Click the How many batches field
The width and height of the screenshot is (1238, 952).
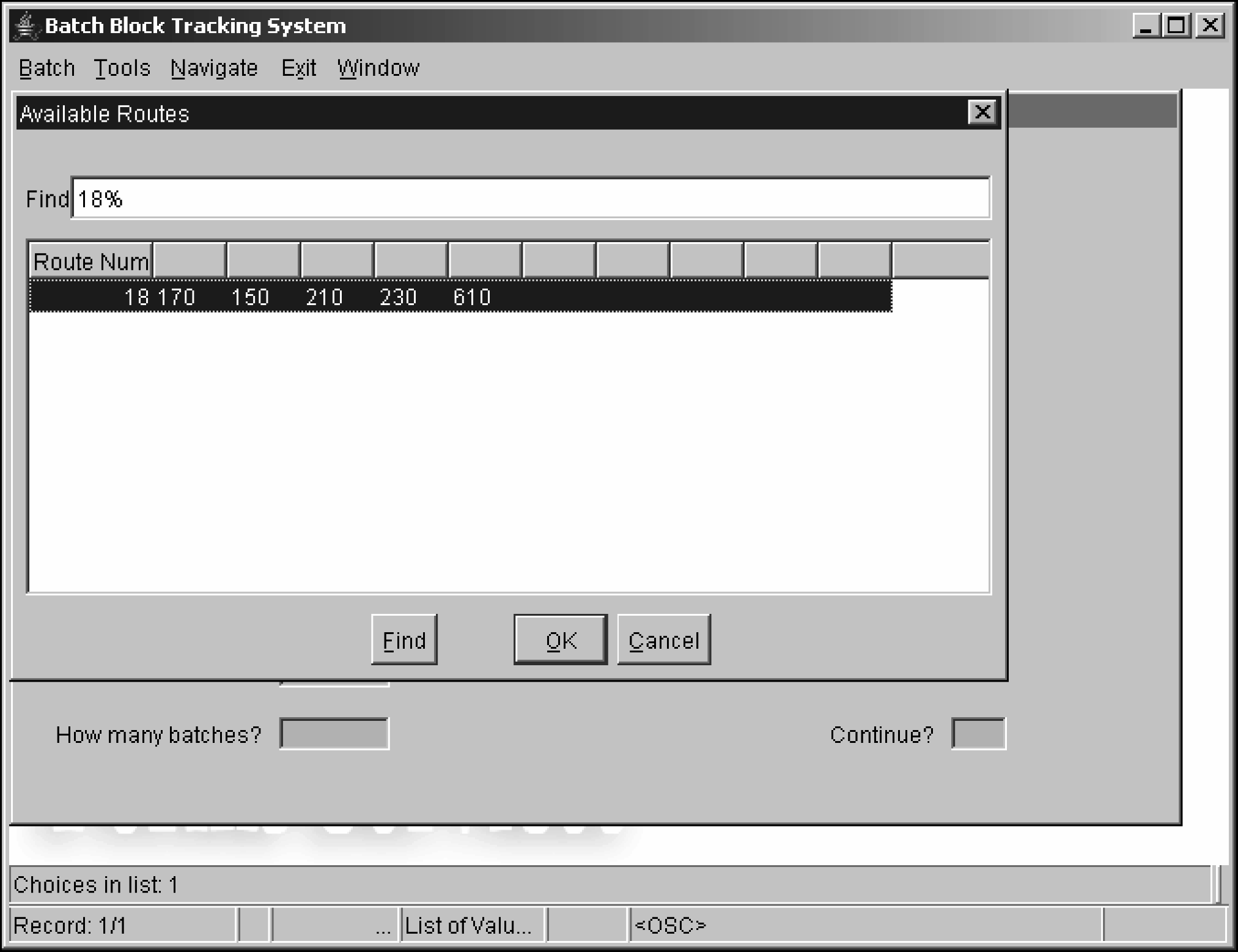(x=334, y=734)
